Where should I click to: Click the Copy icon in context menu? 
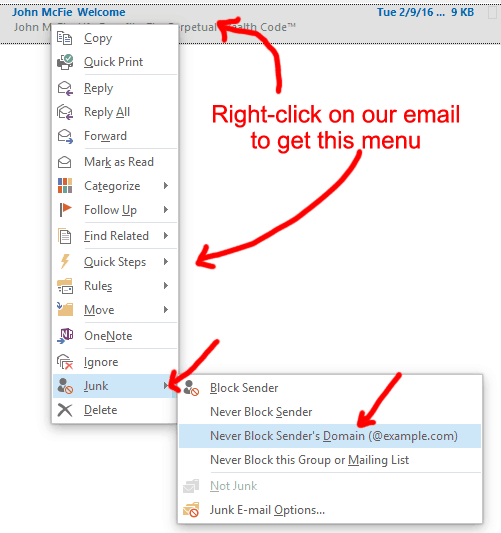pos(64,38)
